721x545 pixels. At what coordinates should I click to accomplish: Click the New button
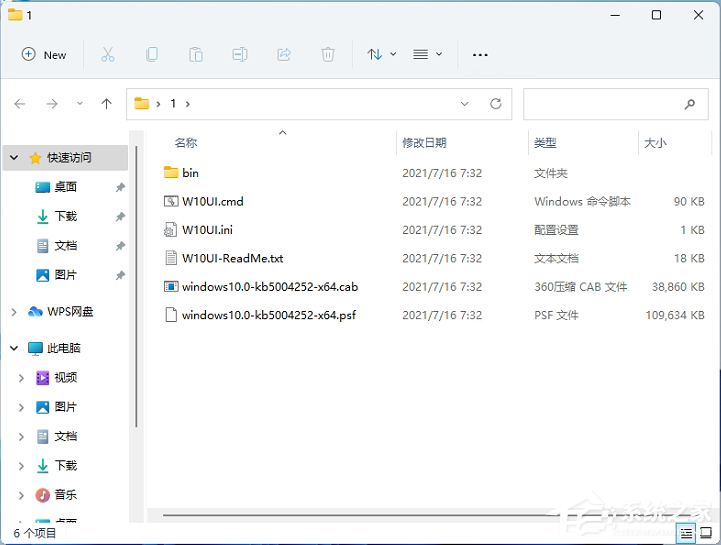[45, 55]
